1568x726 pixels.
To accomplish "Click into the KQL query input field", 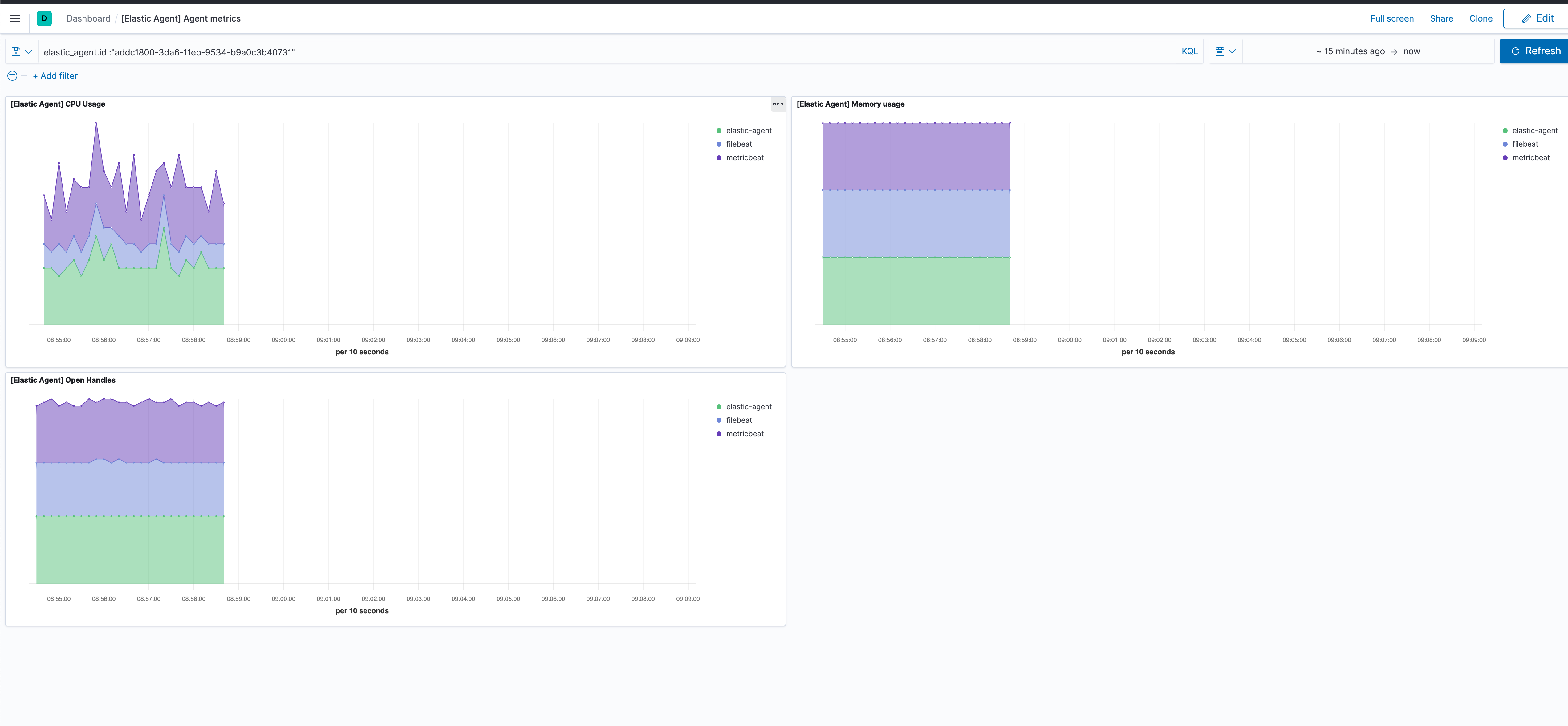I will [609, 52].
